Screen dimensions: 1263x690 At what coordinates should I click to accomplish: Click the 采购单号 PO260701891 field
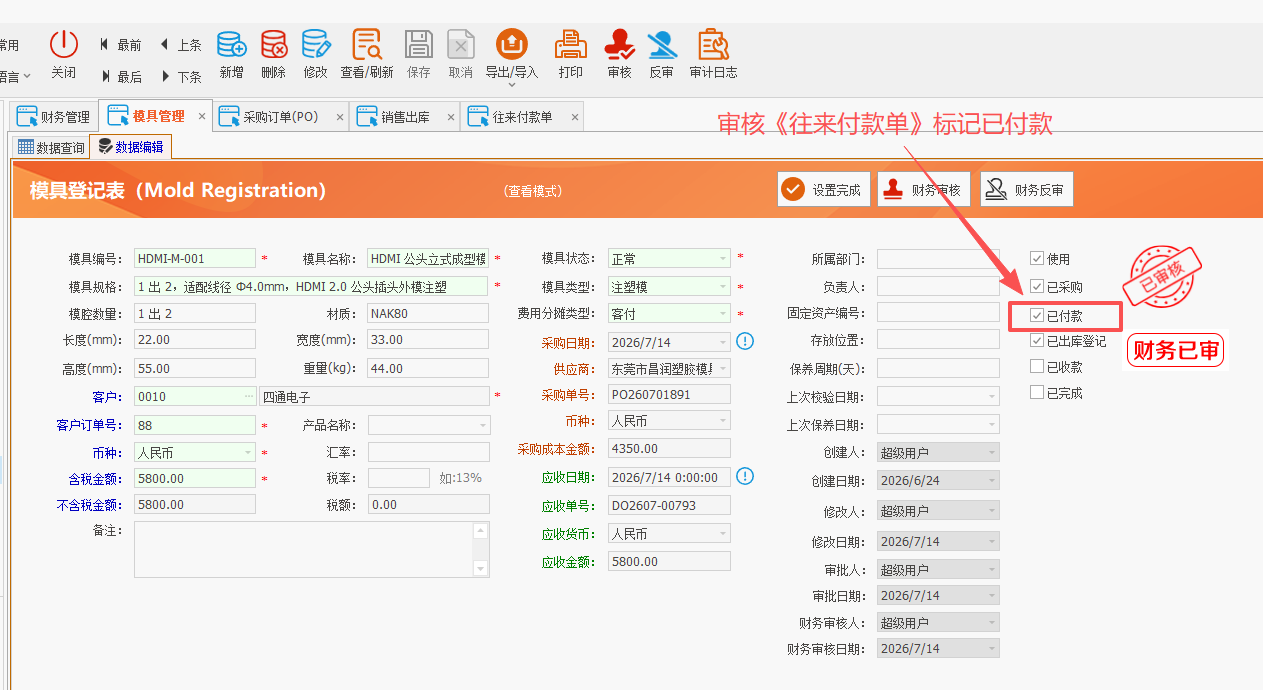pos(669,394)
